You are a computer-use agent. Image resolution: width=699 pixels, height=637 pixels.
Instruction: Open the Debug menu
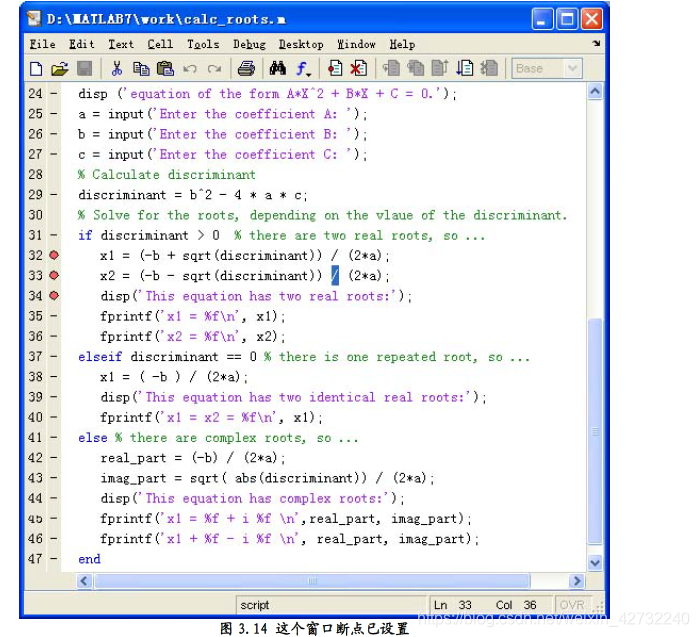[249, 44]
